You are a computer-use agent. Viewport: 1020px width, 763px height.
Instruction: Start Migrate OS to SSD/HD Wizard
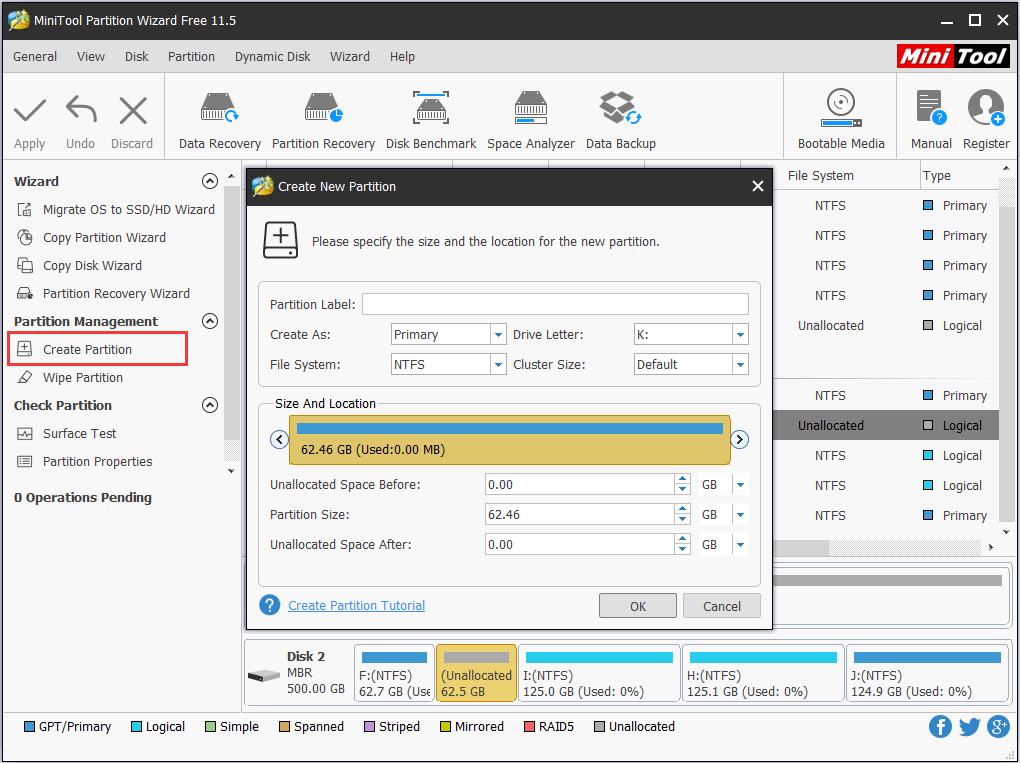(116, 209)
